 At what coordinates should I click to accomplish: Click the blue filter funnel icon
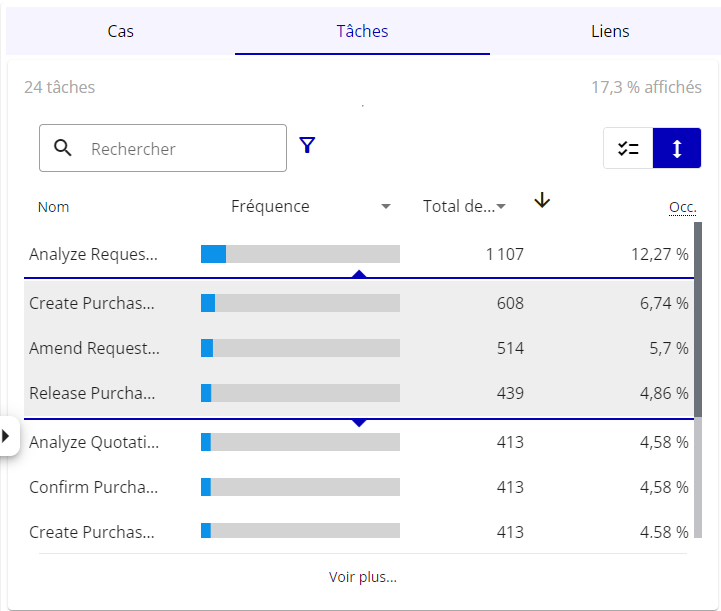click(x=307, y=146)
